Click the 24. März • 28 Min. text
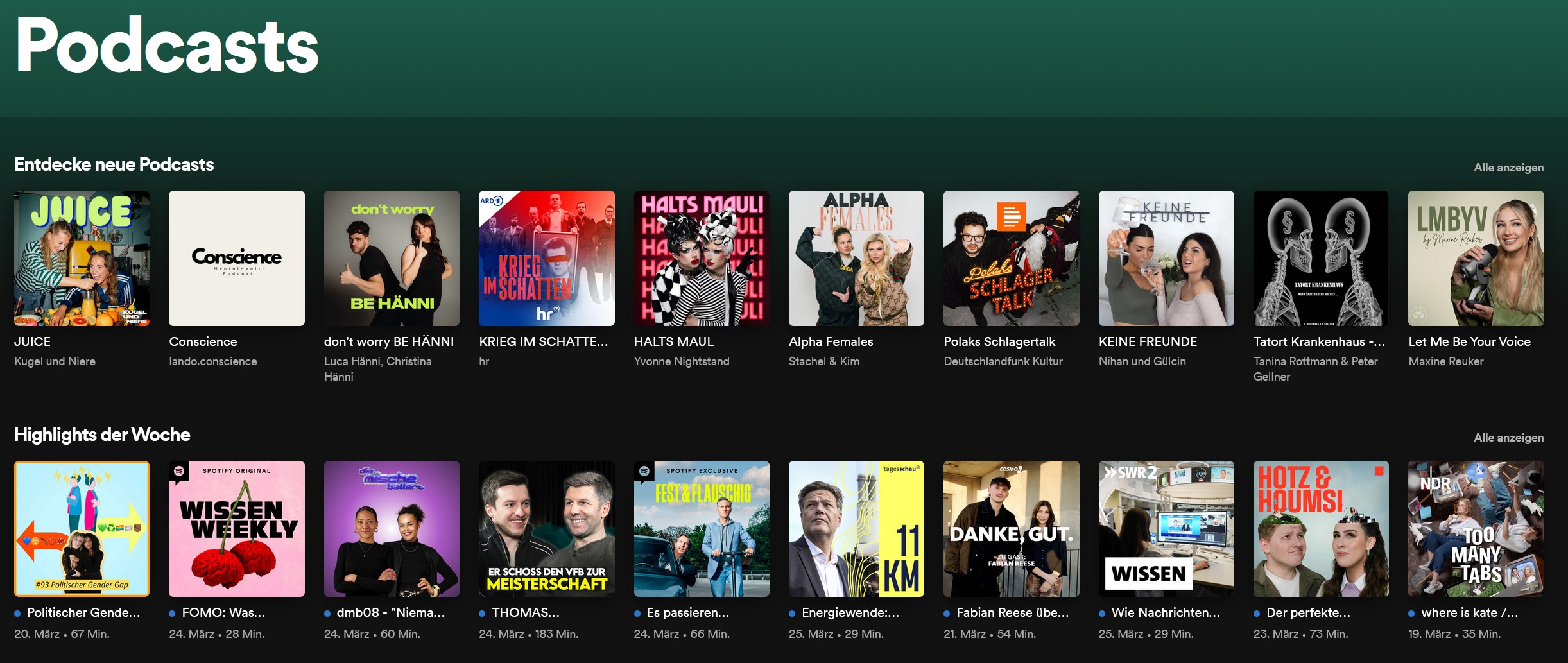1568x663 pixels. pyautogui.click(x=217, y=634)
